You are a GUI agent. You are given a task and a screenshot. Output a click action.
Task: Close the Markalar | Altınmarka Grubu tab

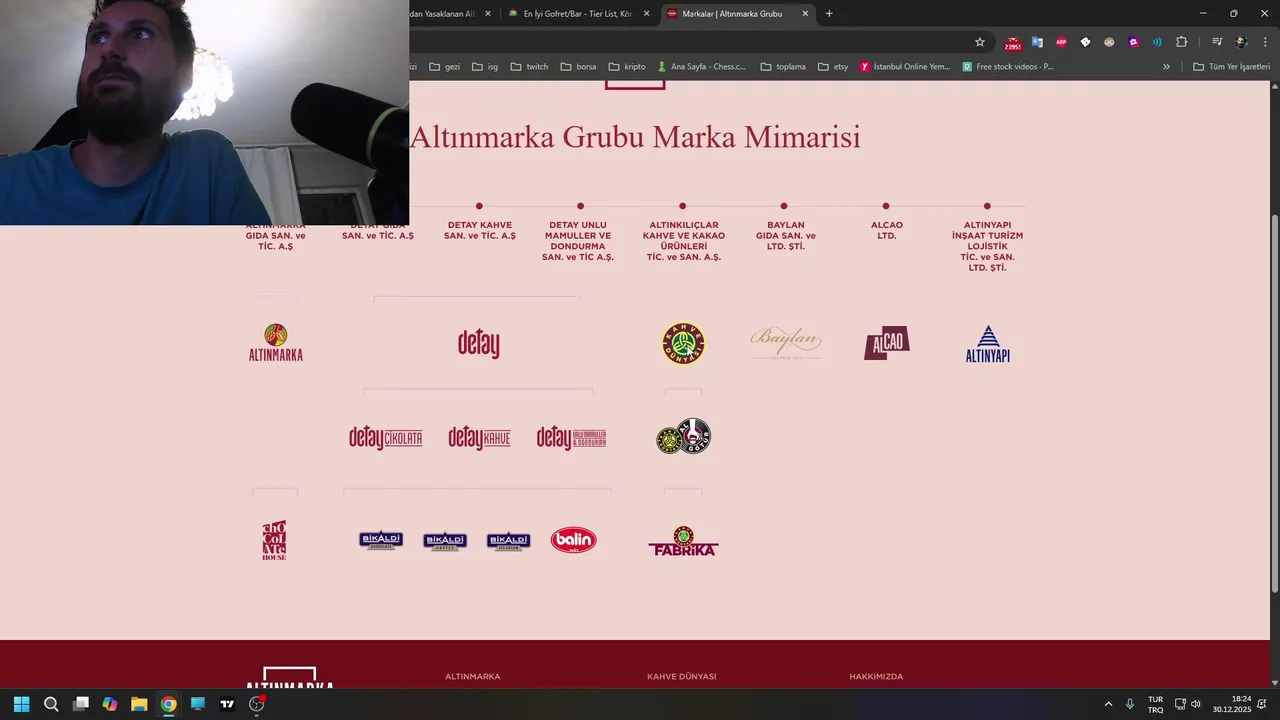pos(805,14)
